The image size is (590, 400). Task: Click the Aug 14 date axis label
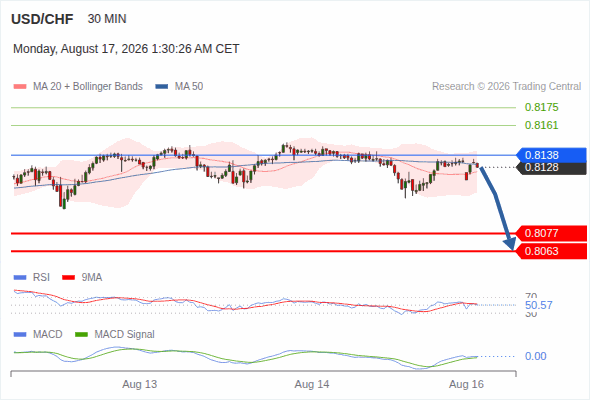(x=312, y=384)
